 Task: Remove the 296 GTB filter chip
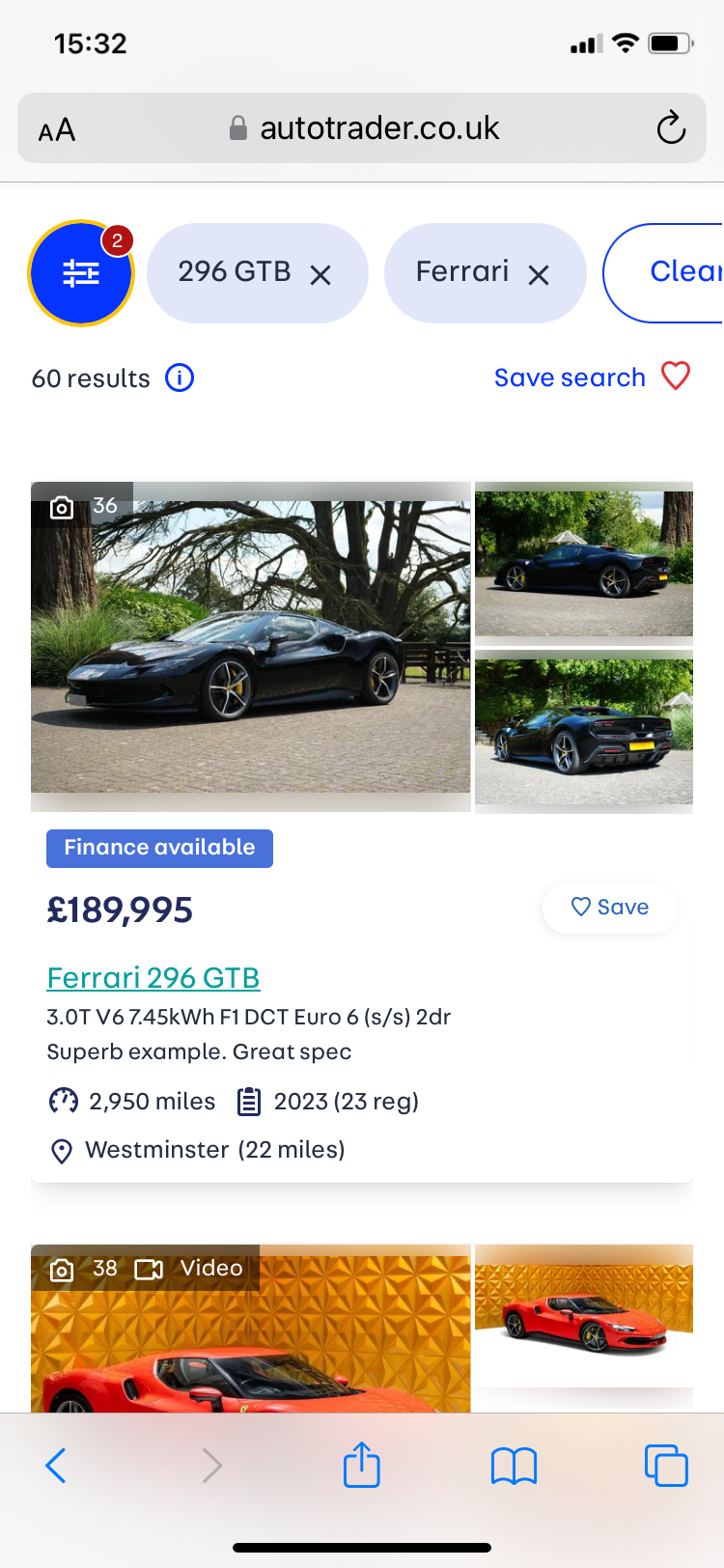point(320,275)
